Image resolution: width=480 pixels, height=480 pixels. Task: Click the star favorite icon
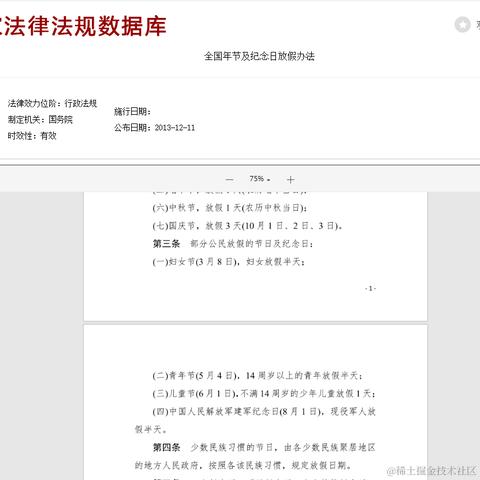coord(462,24)
